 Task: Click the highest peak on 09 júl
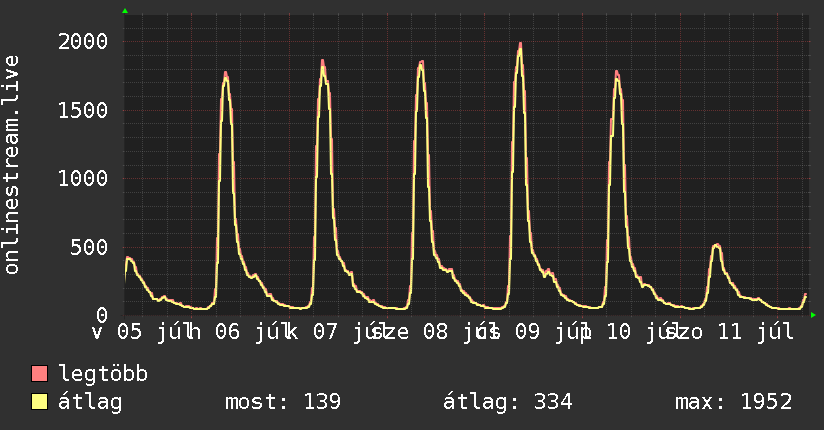click(520, 44)
